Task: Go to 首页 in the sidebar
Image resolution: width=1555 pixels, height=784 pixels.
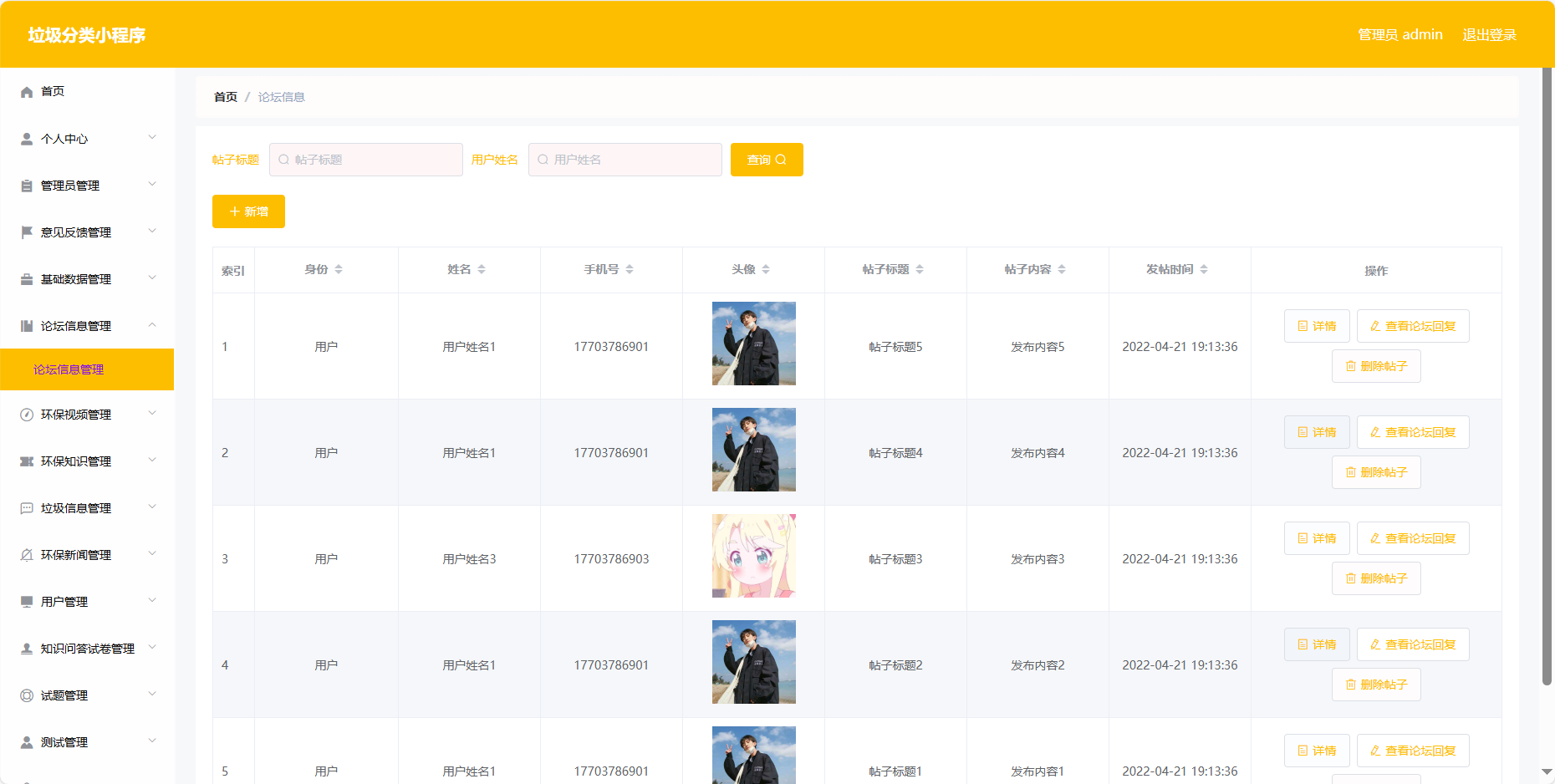Action: (53, 92)
